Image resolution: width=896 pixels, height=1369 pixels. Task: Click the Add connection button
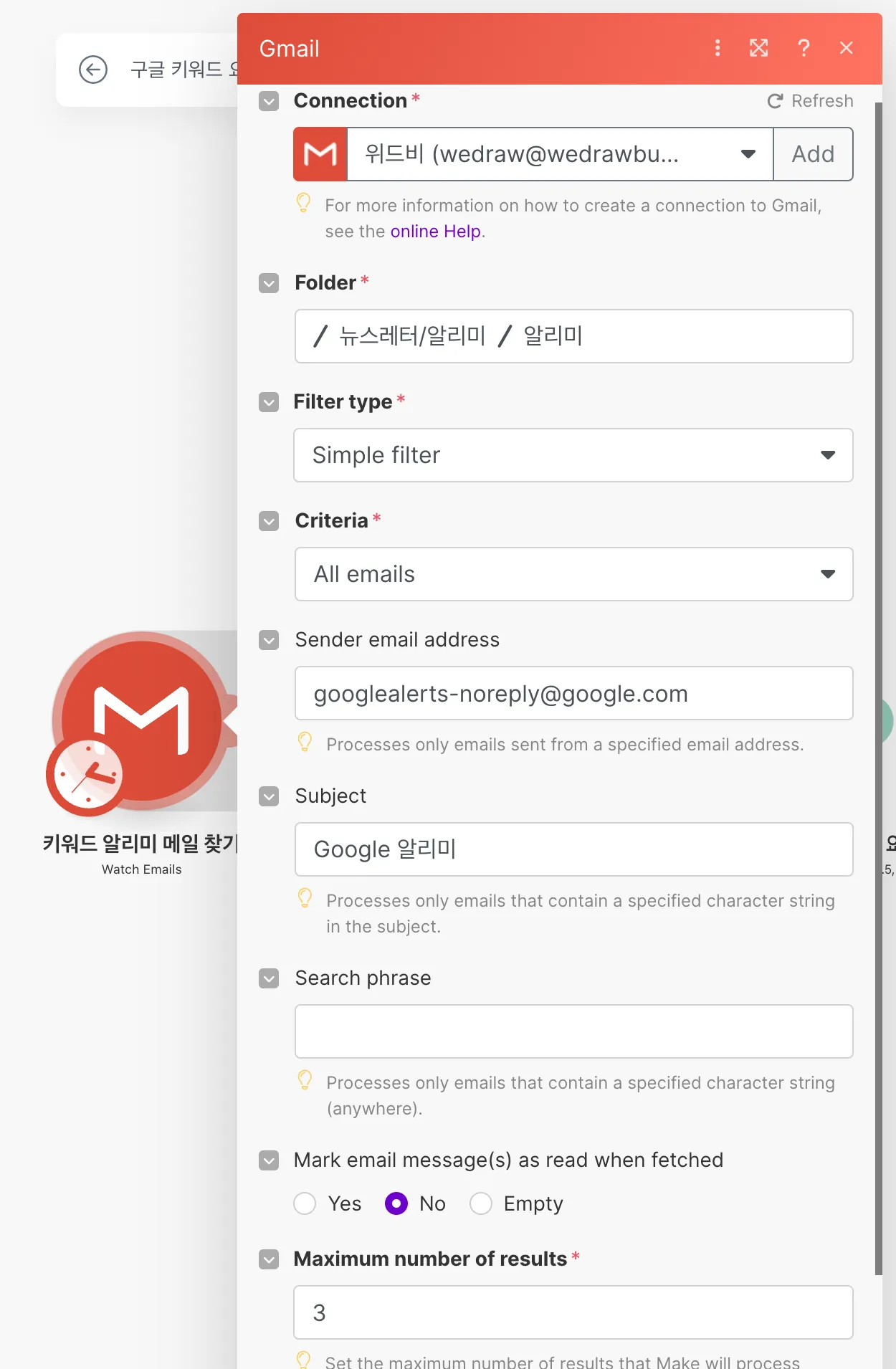813,154
